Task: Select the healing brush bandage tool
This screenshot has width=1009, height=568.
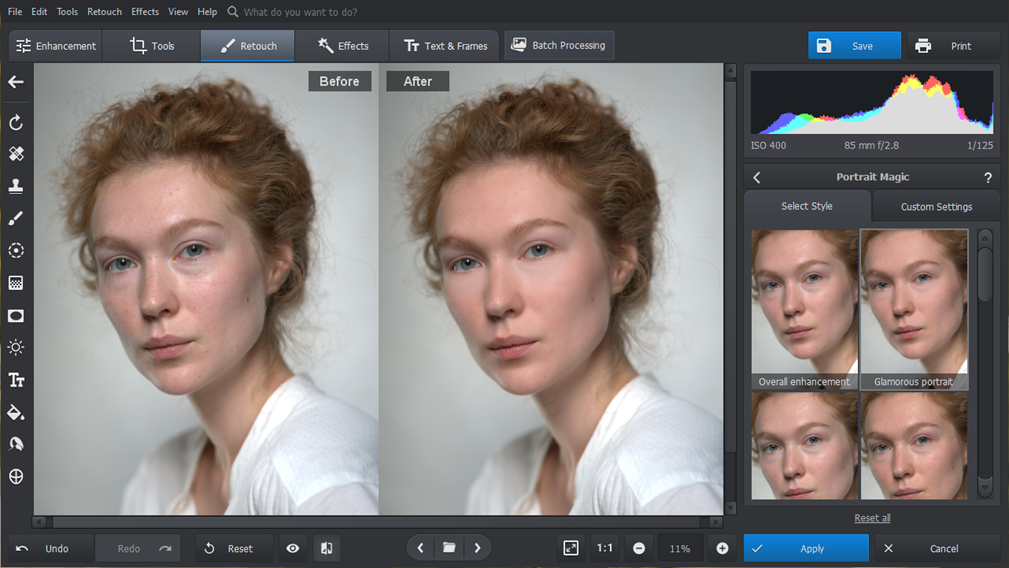Action: 16,154
